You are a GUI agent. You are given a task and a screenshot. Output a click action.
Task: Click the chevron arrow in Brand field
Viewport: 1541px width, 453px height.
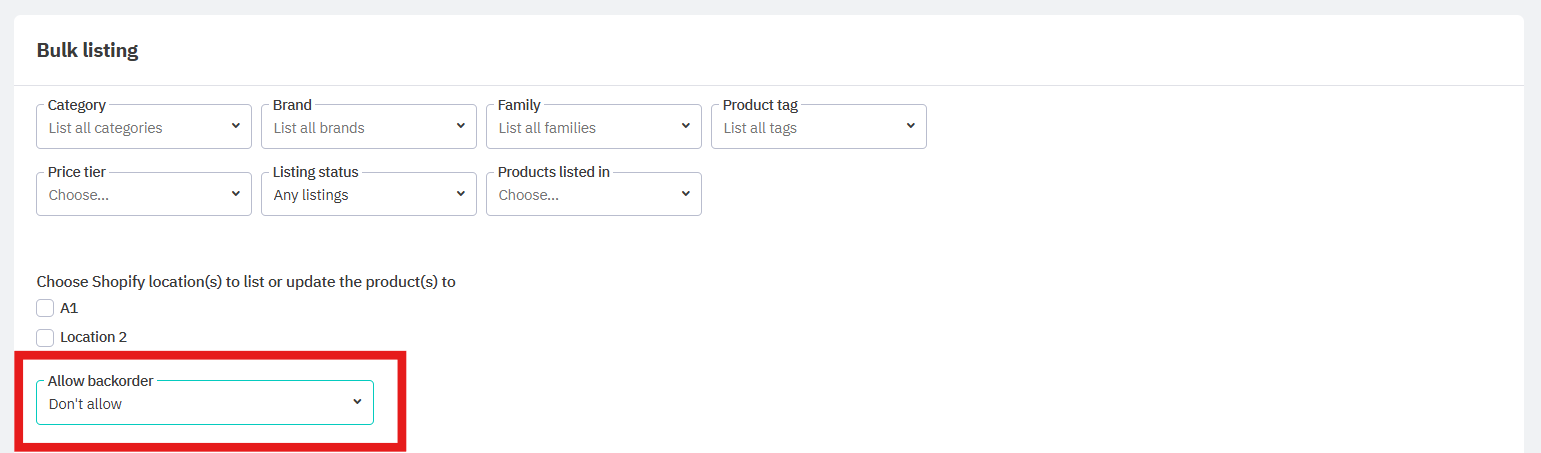(460, 126)
